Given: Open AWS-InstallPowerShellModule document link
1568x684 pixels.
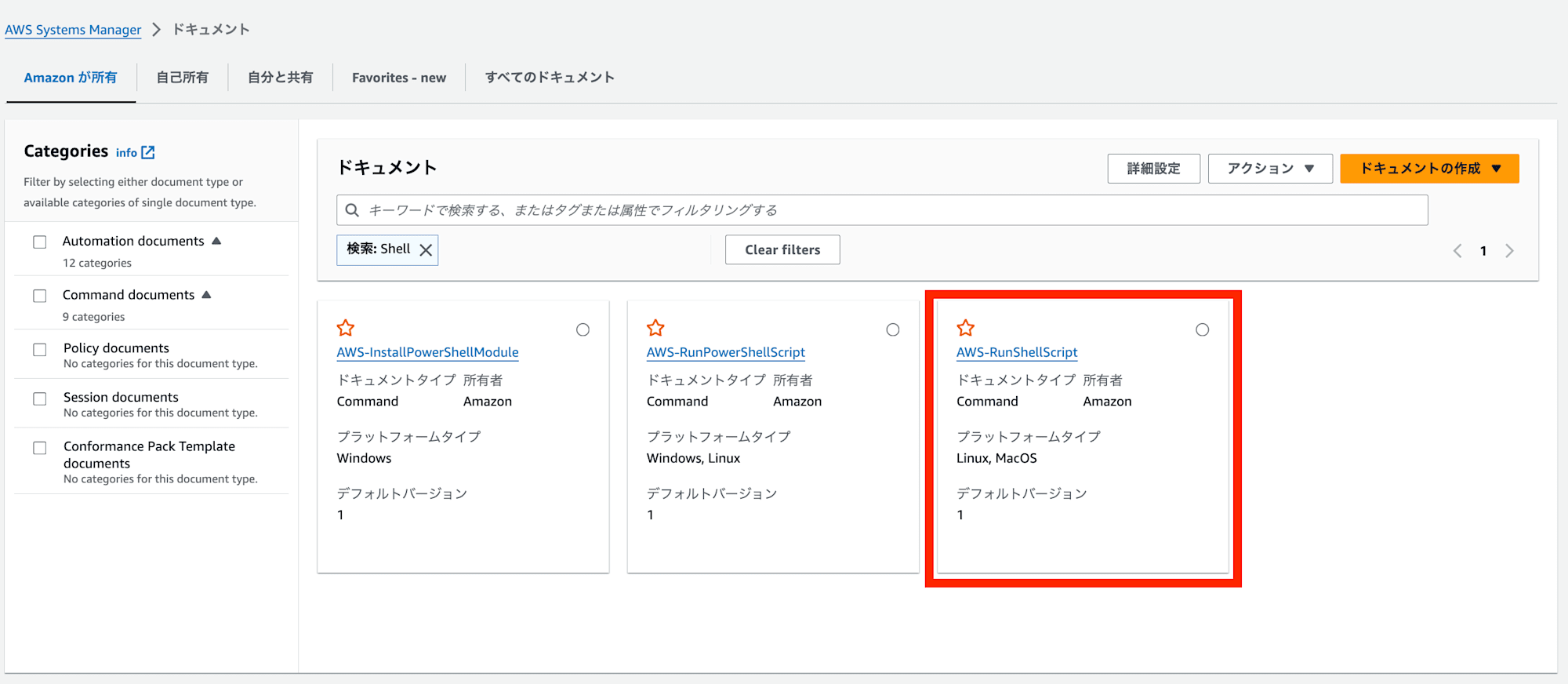Looking at the screenshot, I should tap(427, 352).
